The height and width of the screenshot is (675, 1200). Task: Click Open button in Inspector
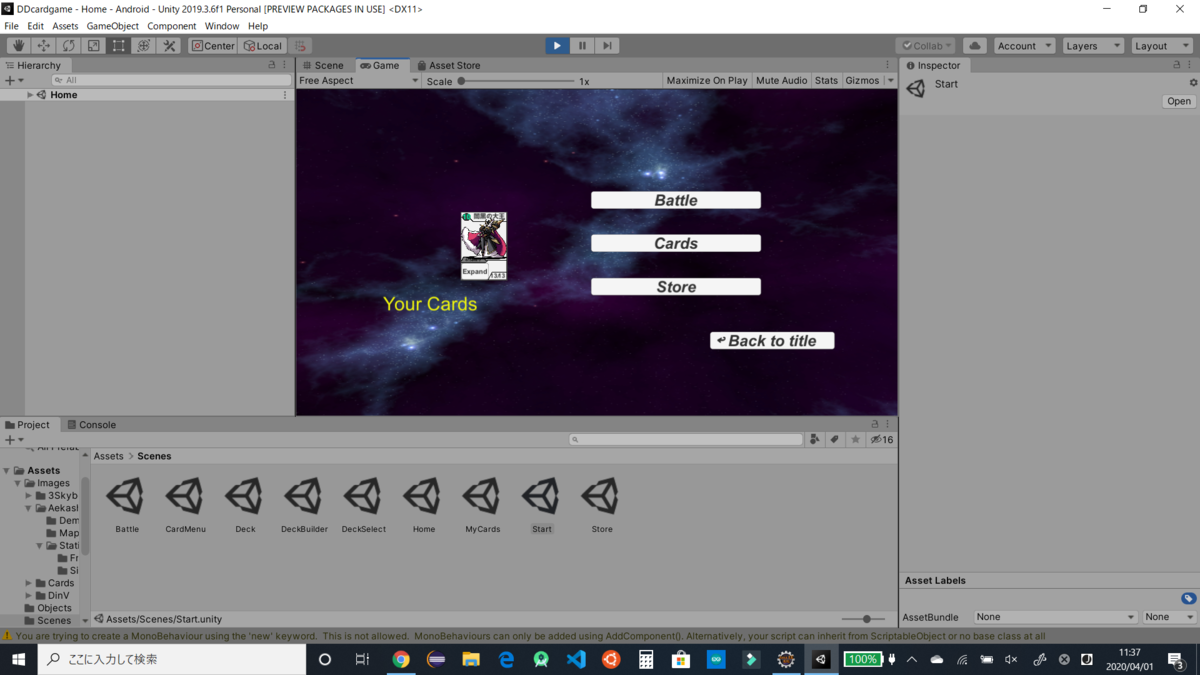coord(1179,101)
